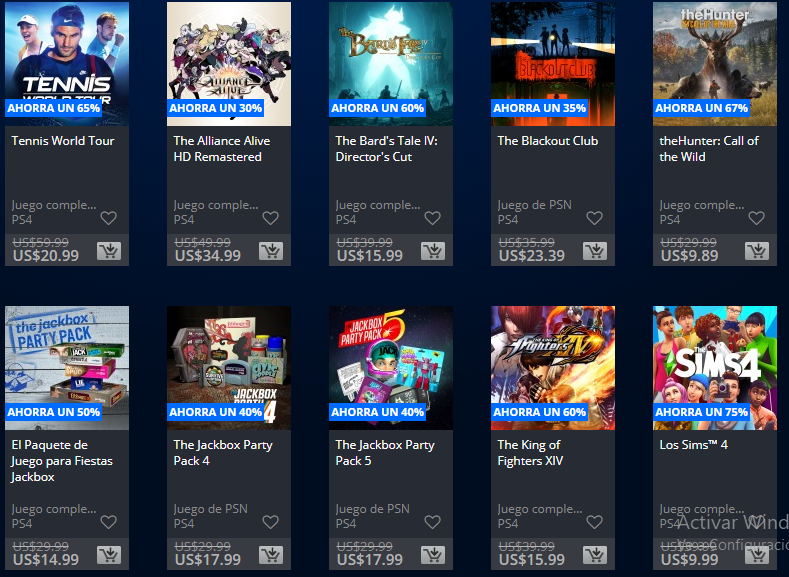
Task: Add The Jackbox Party Pack 4 to cart
Action: coord(271,555)
